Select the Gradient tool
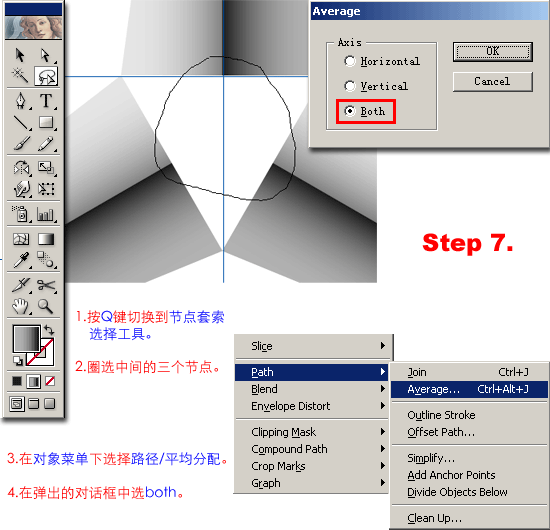Screen dimensions: 550x530 click(x=46, y=239)
